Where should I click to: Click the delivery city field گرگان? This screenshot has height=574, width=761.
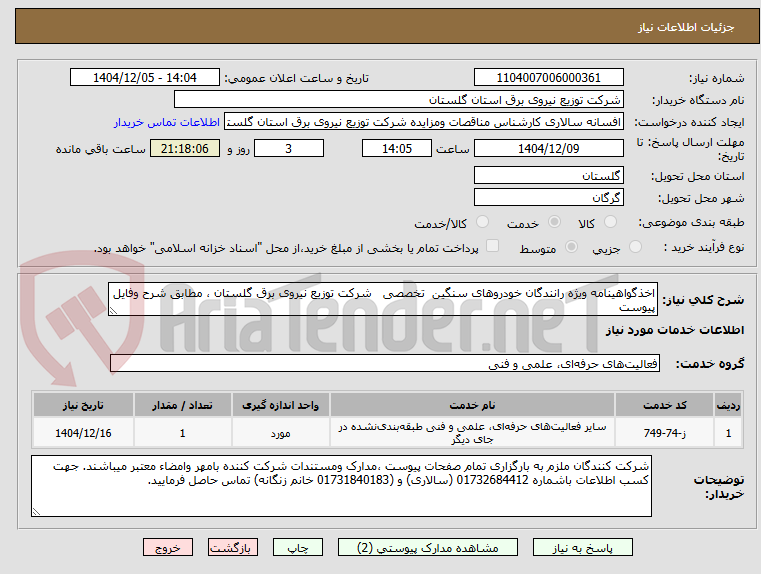click(x=548, y=197)
